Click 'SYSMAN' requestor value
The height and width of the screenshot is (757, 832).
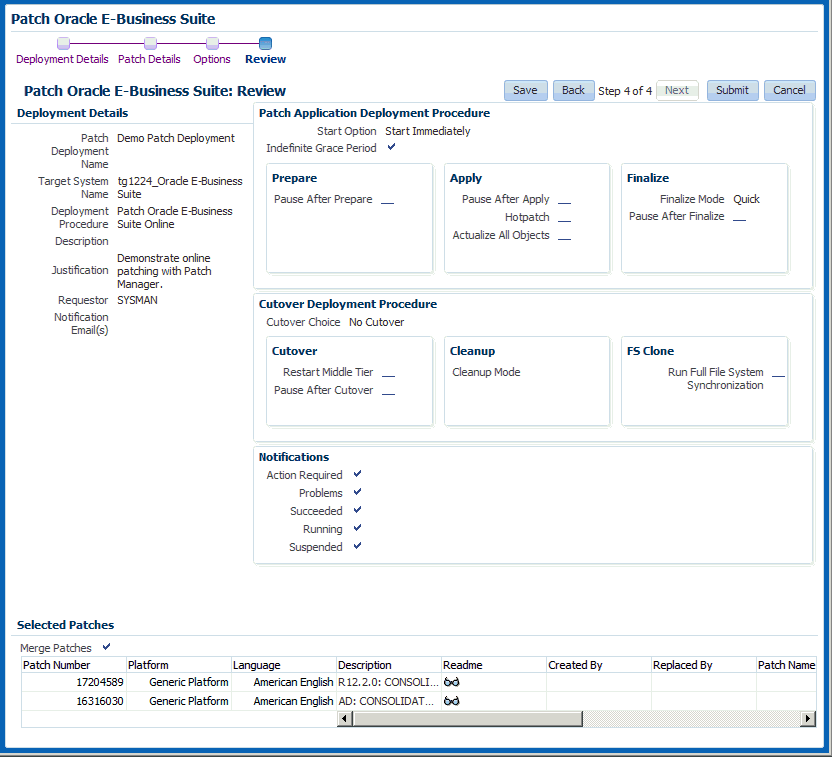(137, 300)
